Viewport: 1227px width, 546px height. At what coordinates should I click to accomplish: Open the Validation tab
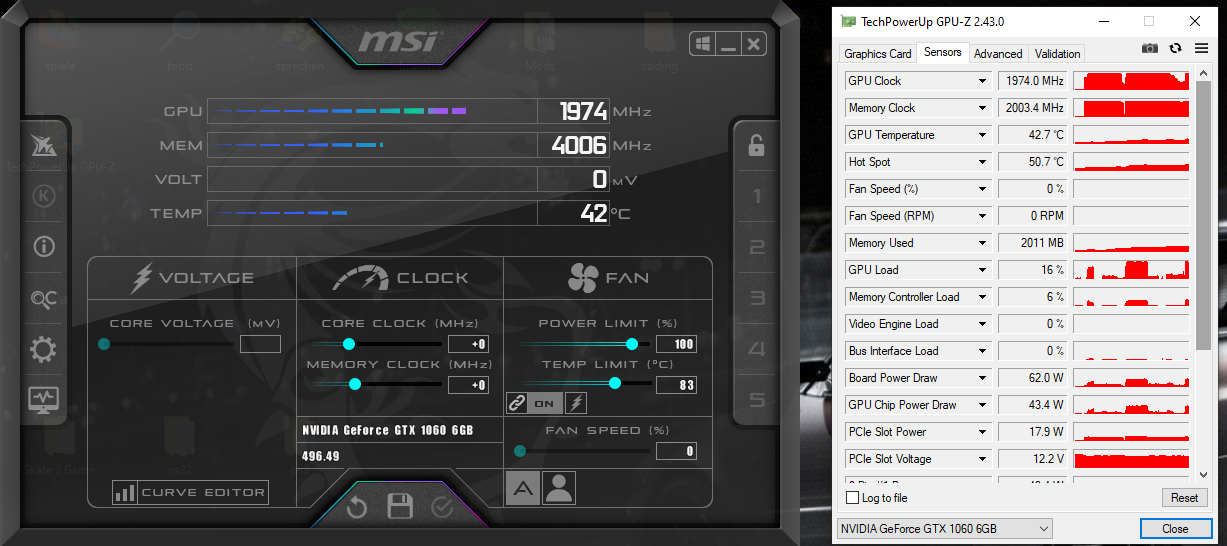1057,54
